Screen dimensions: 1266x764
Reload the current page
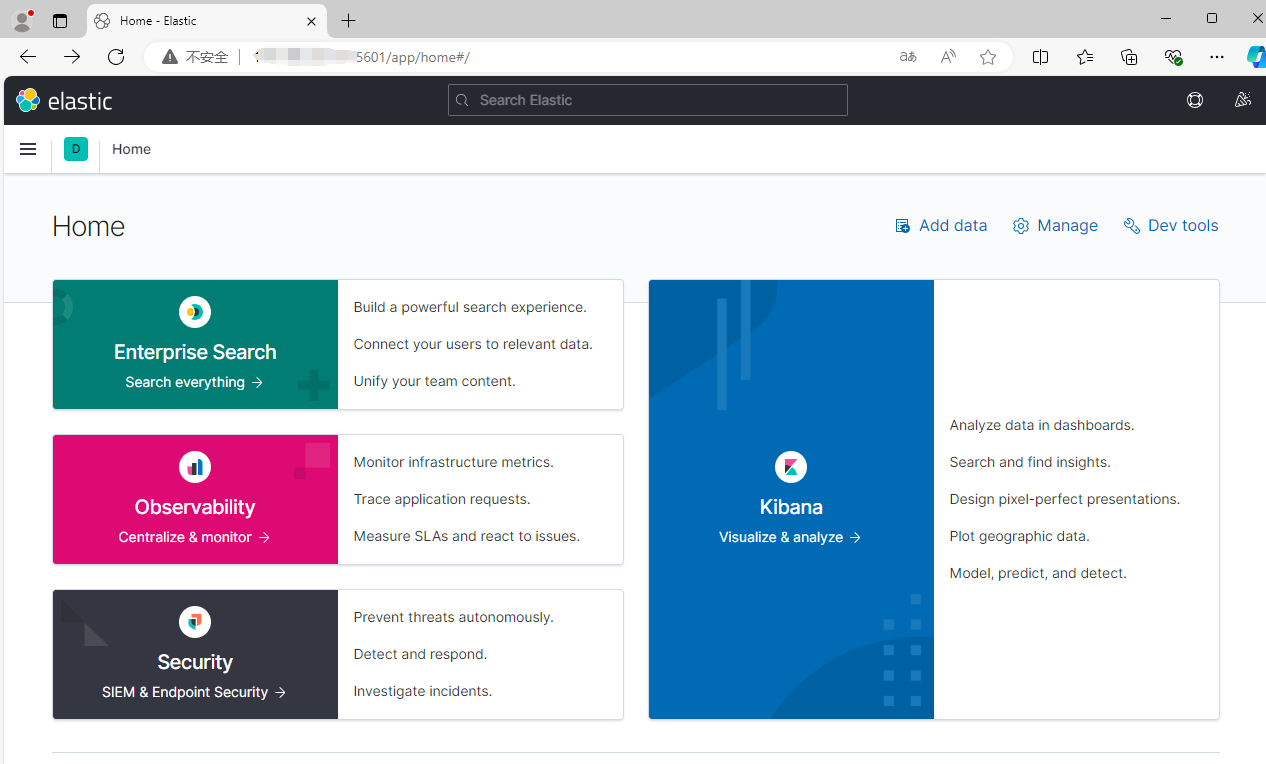[x=116, y=57]
